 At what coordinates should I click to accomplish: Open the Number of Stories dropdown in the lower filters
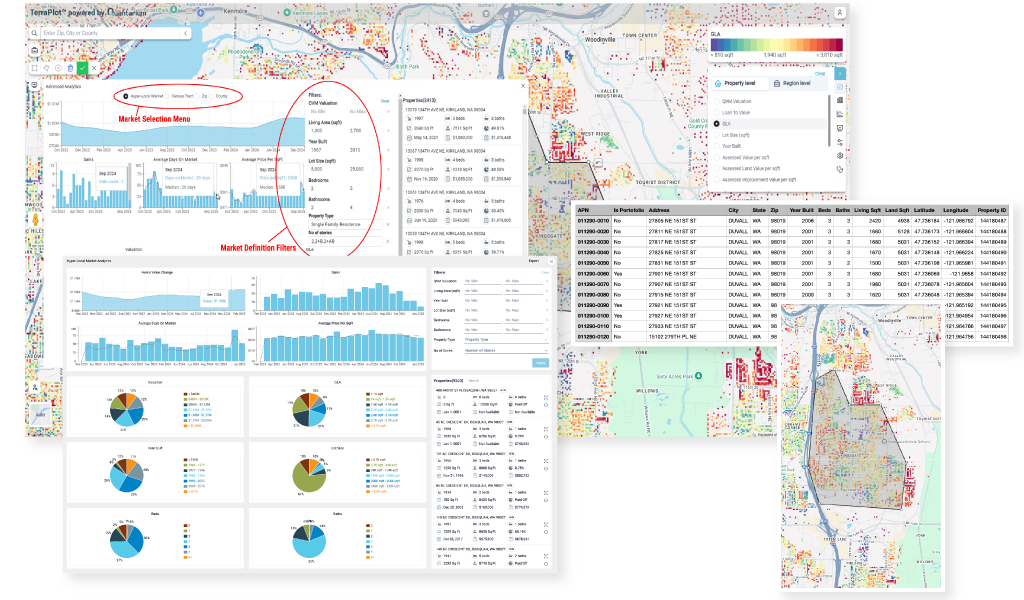pos(505,351)
